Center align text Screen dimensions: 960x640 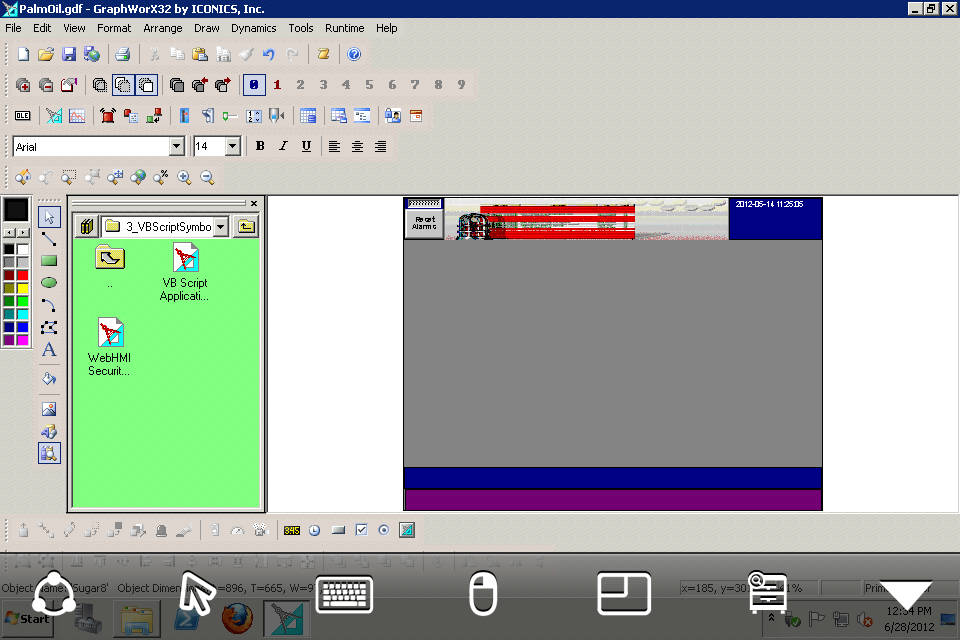pos(357,146)
